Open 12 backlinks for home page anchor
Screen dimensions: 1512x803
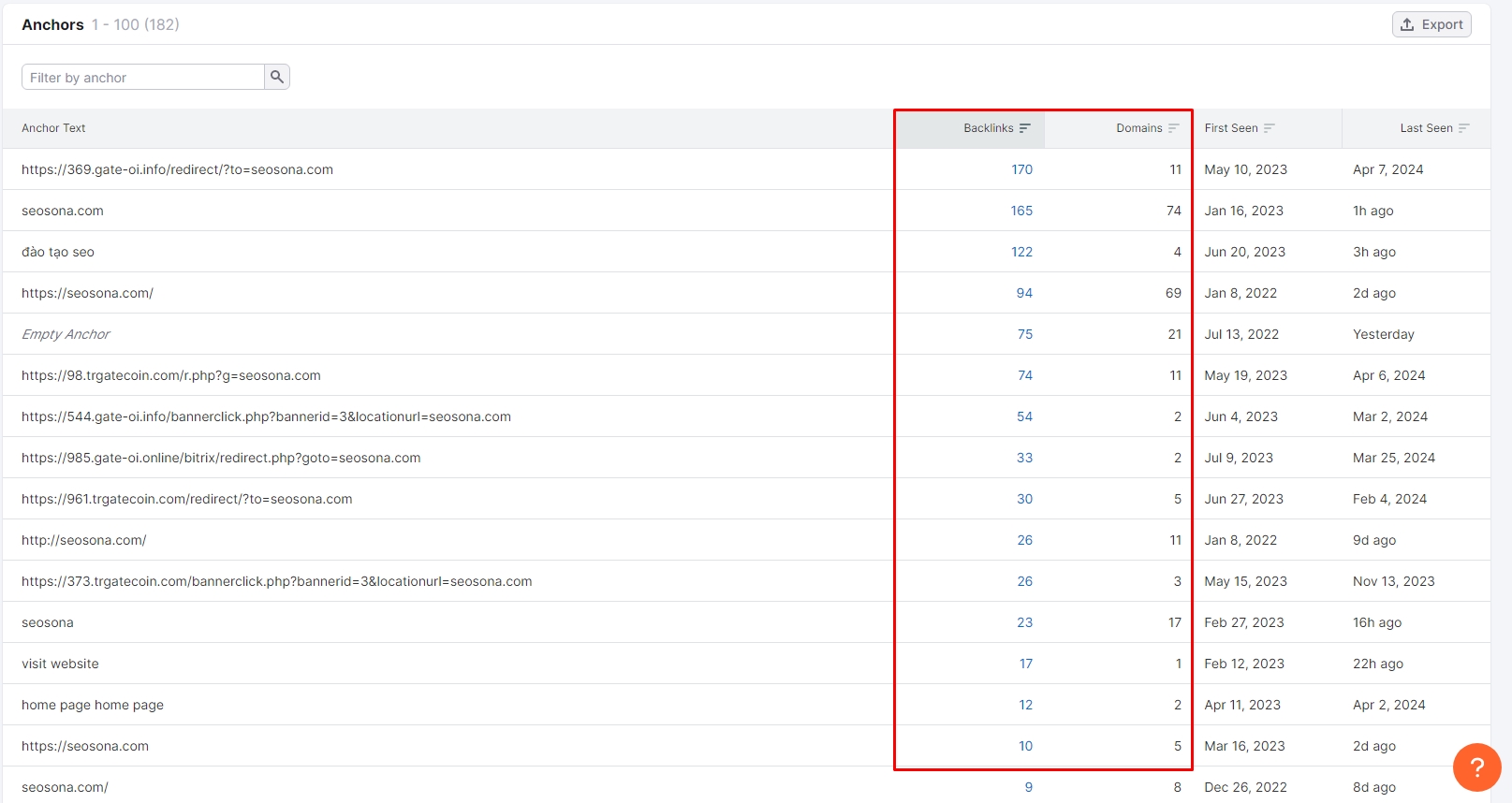click(x=1026, y=705)
